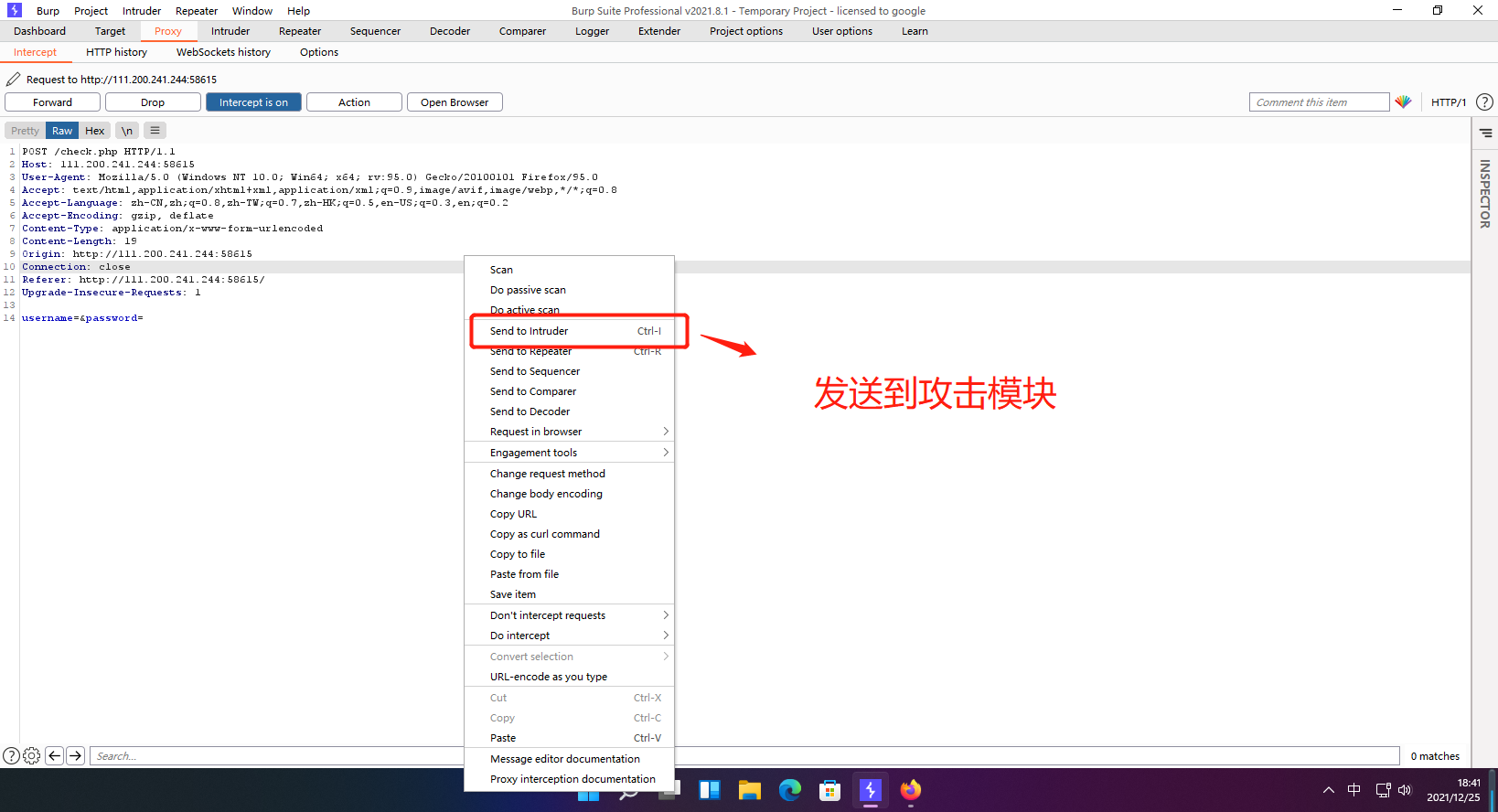Go to next search match arrow
Image resolution: width=1498 pixels, height=812 pixels.
tap(76, 756)
